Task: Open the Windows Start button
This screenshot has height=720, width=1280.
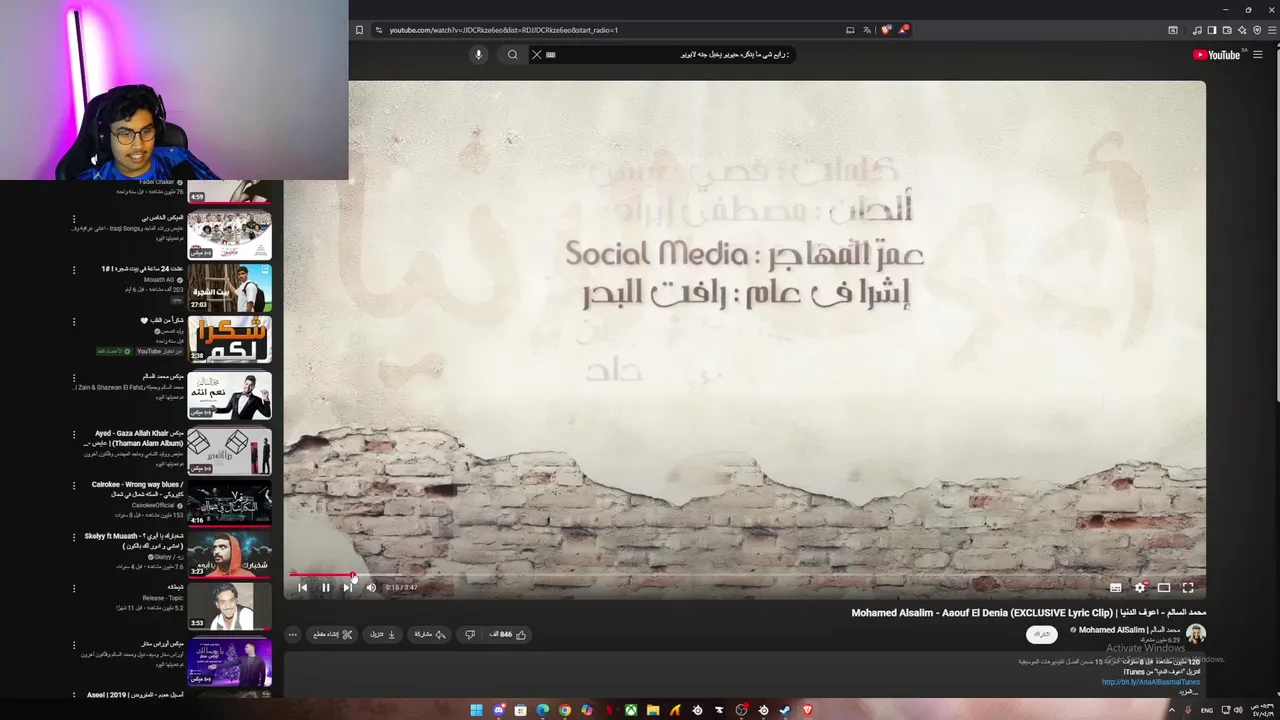Action: [477, 710]
